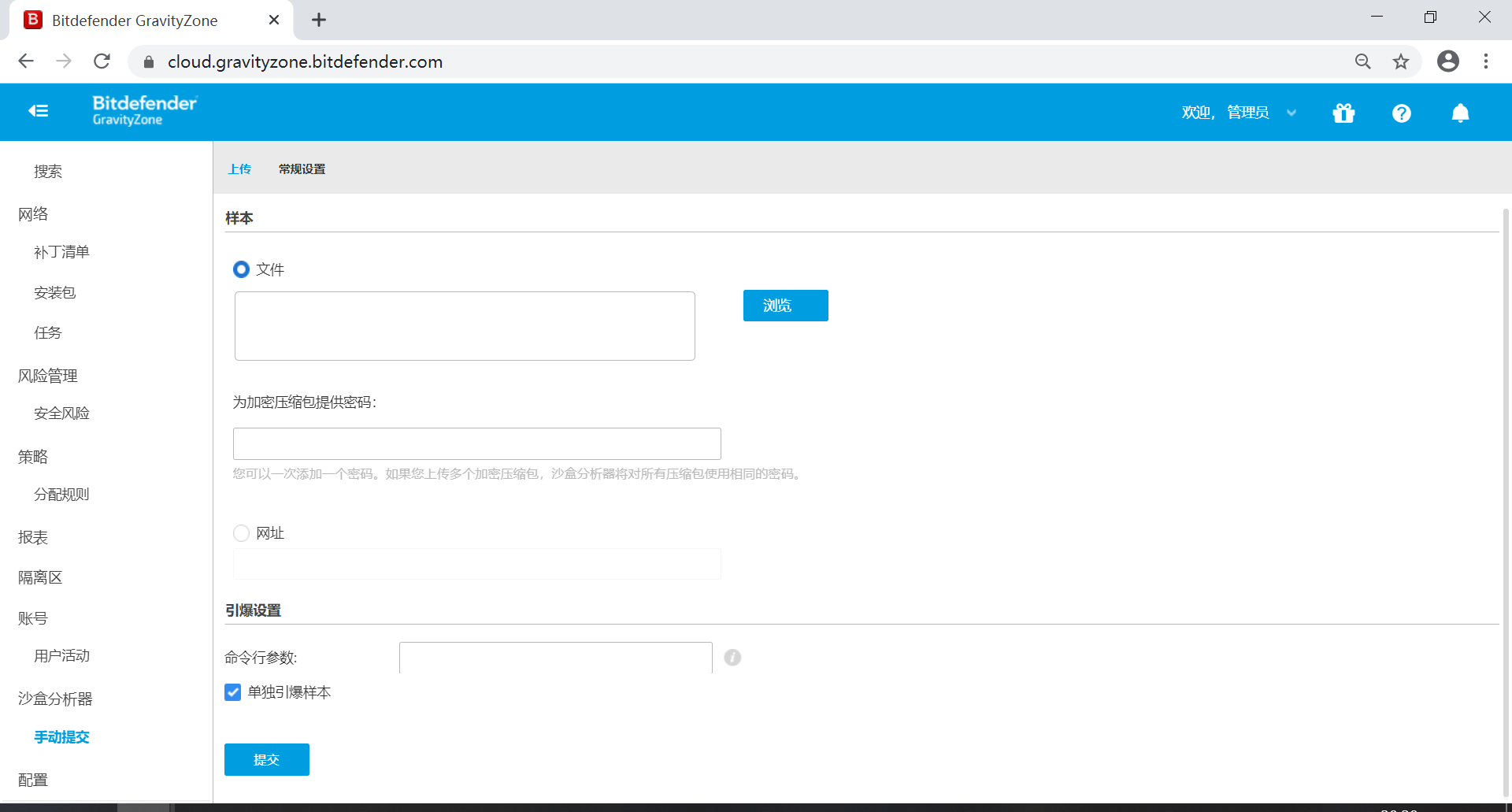Open 网络 in the sidebar

(33, 213)
